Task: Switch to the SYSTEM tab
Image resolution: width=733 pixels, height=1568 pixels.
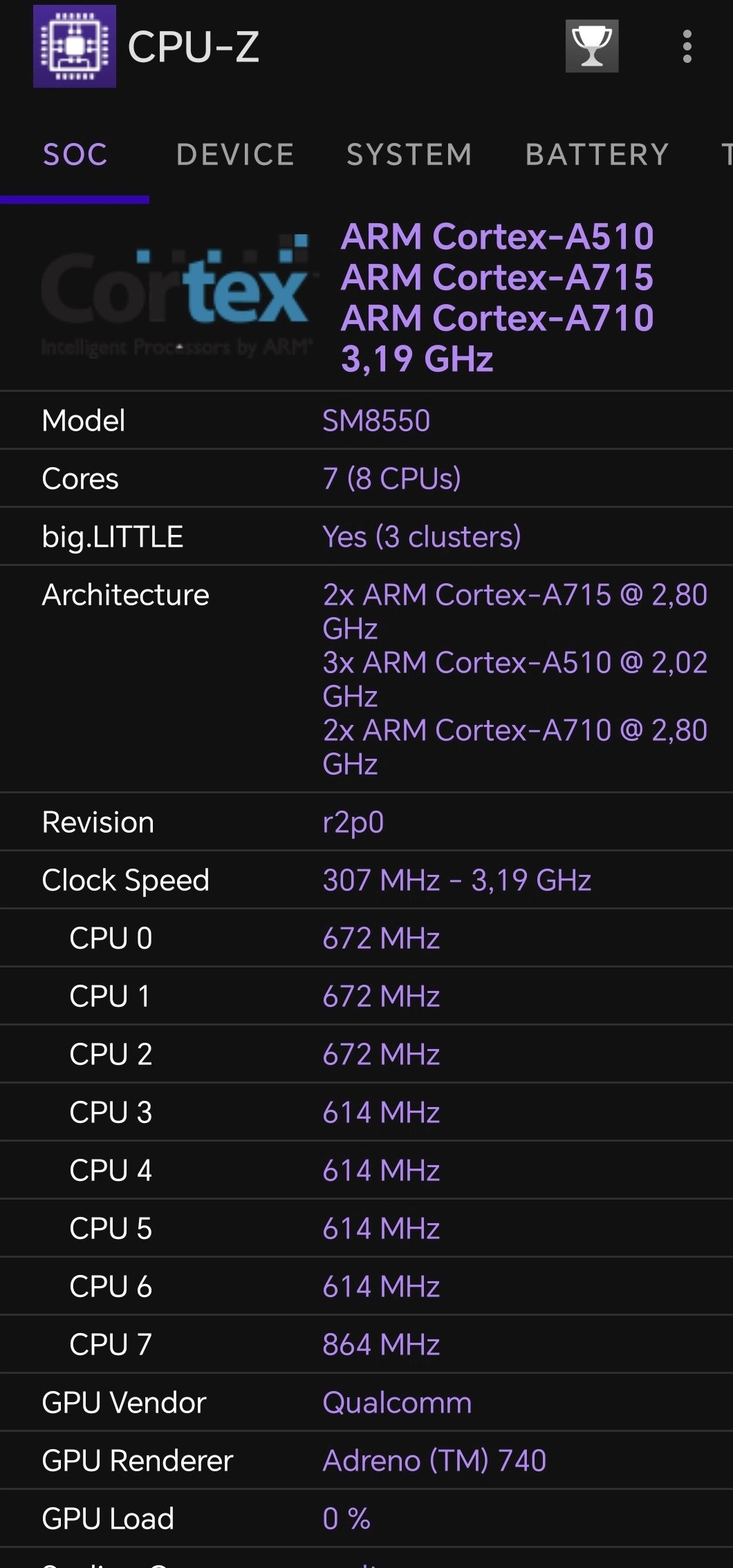Action: click(410, 155)
